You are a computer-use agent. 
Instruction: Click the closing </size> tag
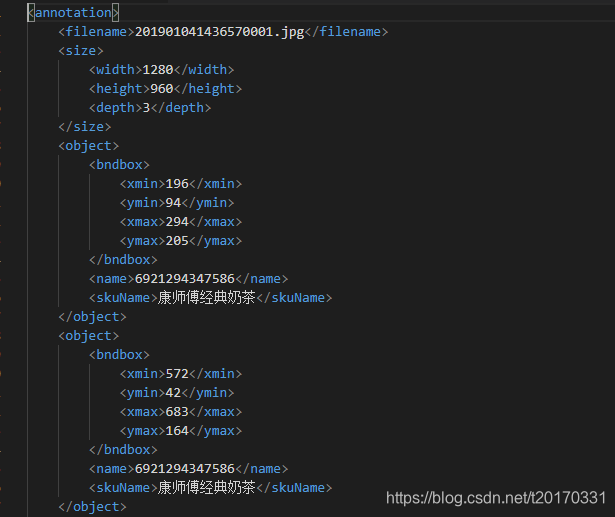[85, 127]
